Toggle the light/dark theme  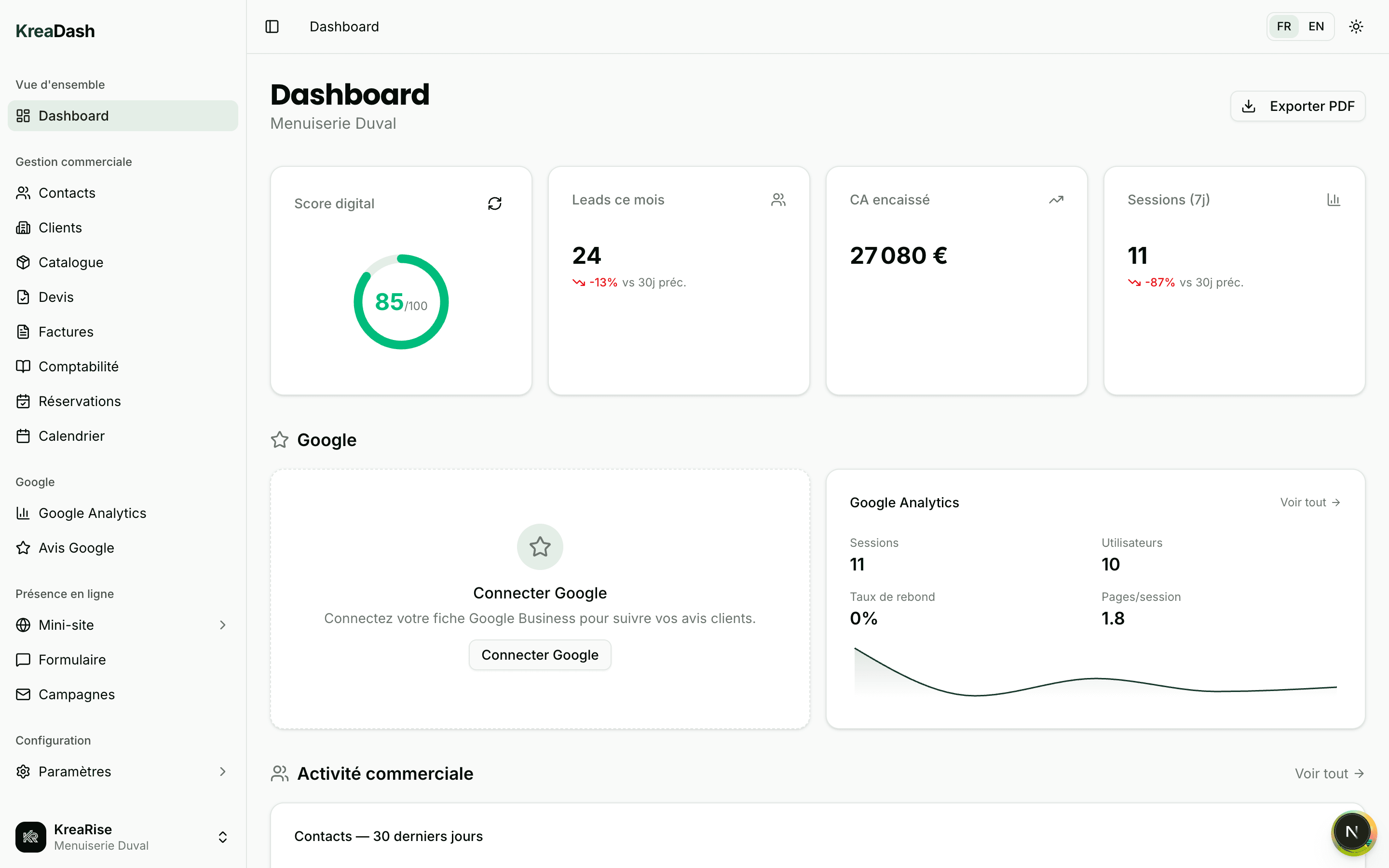(1356, 26)
